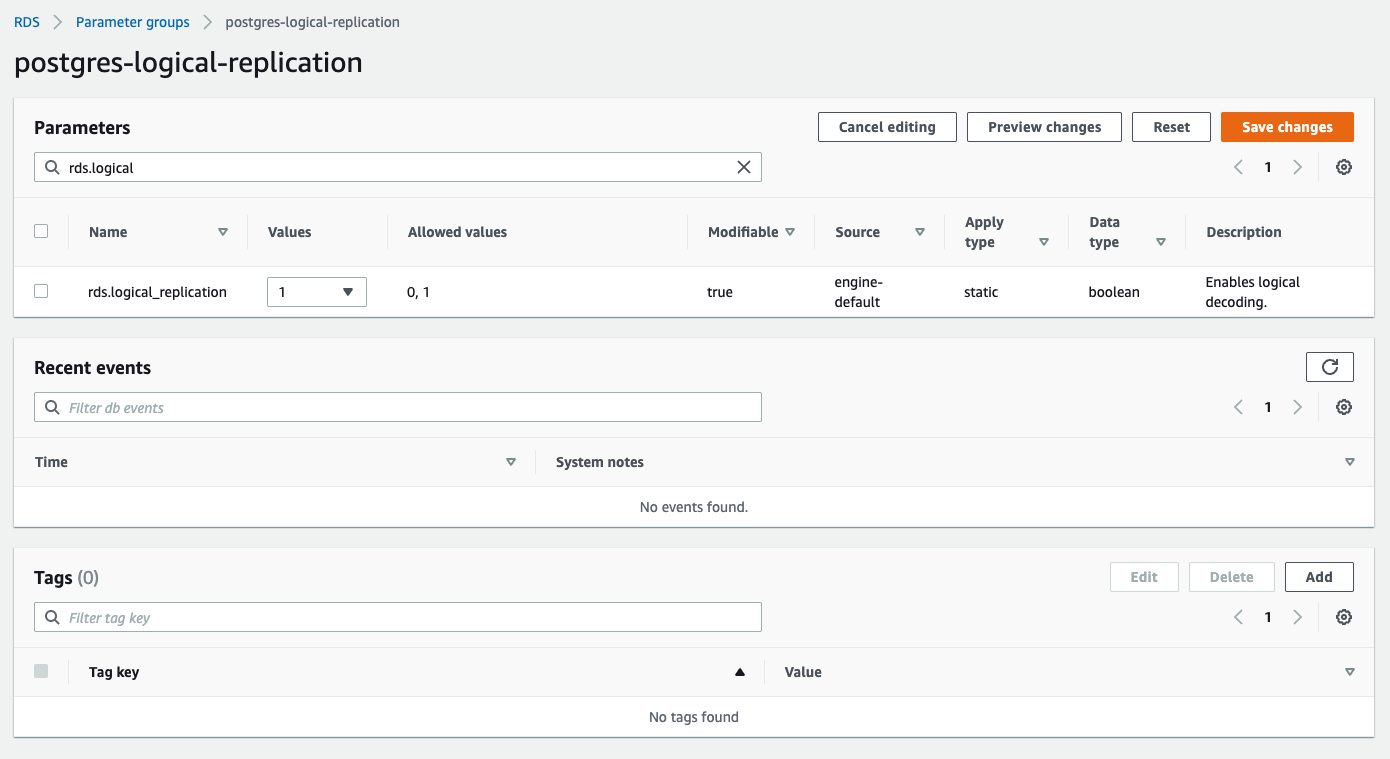1390x759 pixels.
Task: Go to next page in Recent events
Action: 1297,407
